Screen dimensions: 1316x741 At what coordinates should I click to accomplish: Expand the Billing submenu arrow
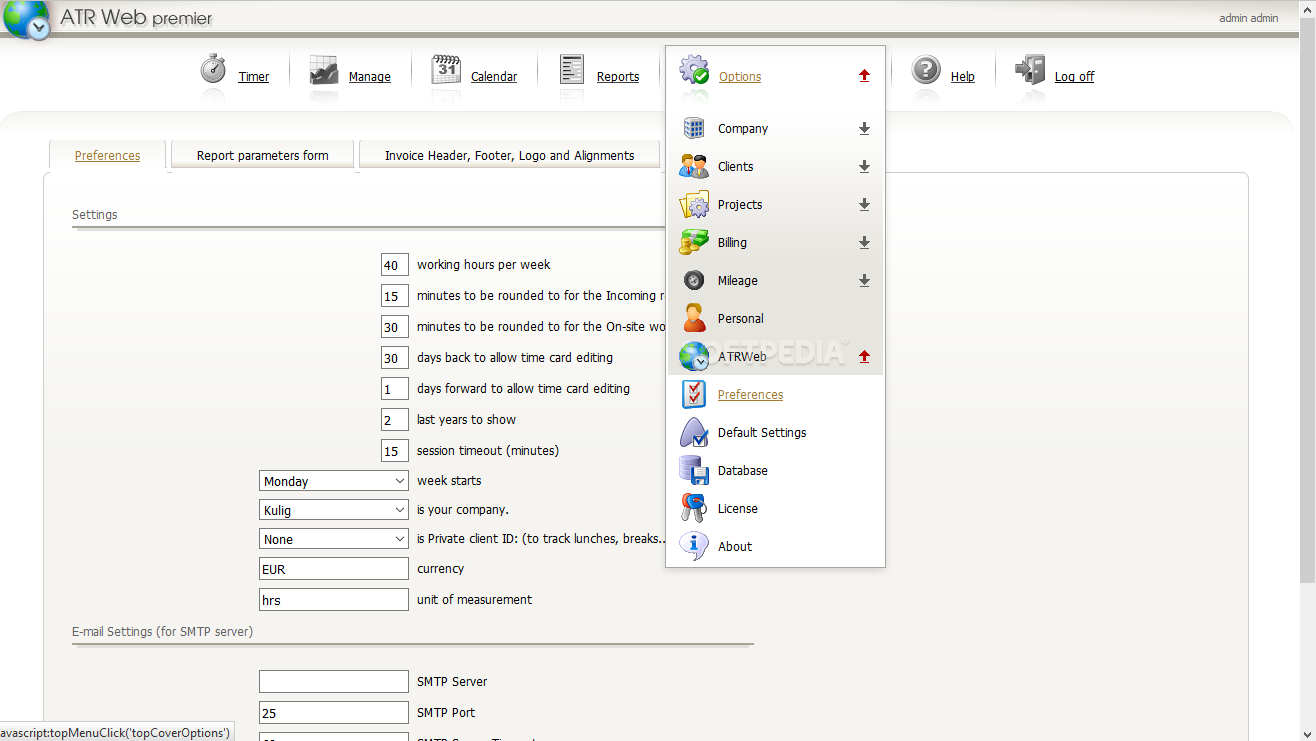pos(865,243)
